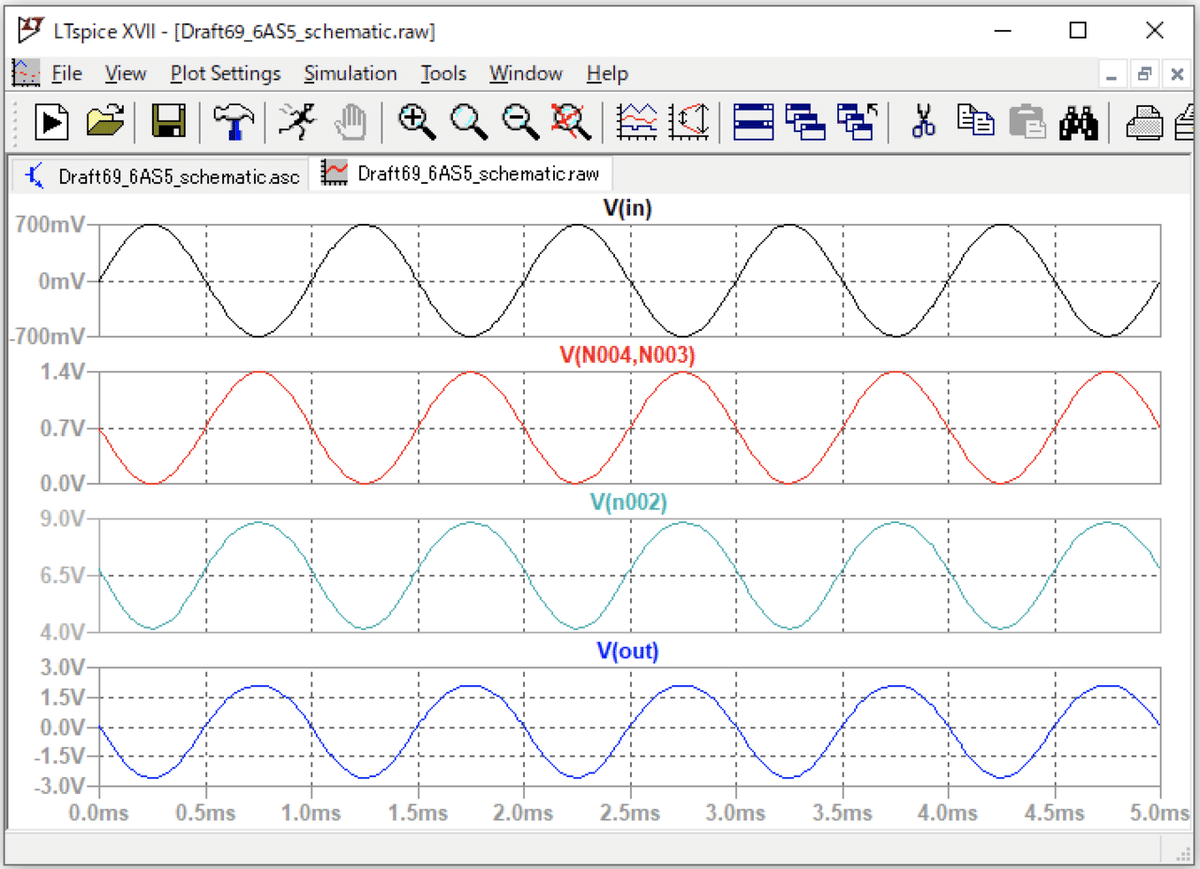
Task: Maximize the LTspice main window
Action: [1078, 30]
